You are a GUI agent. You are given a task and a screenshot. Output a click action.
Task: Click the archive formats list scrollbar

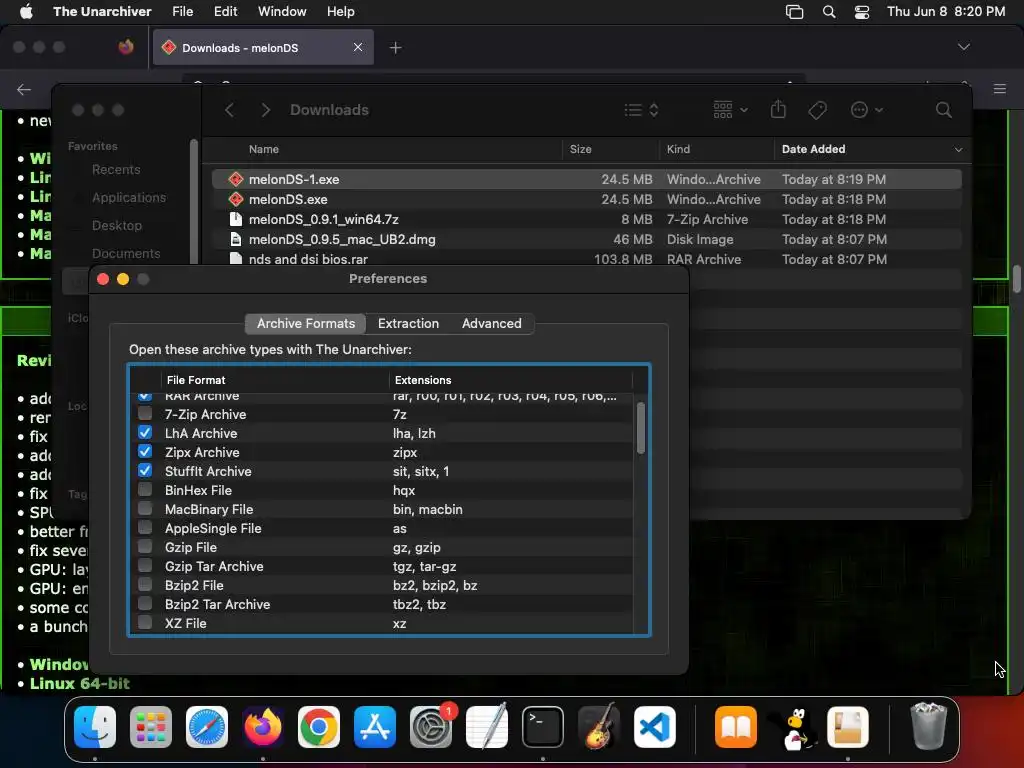coord(641,428)
